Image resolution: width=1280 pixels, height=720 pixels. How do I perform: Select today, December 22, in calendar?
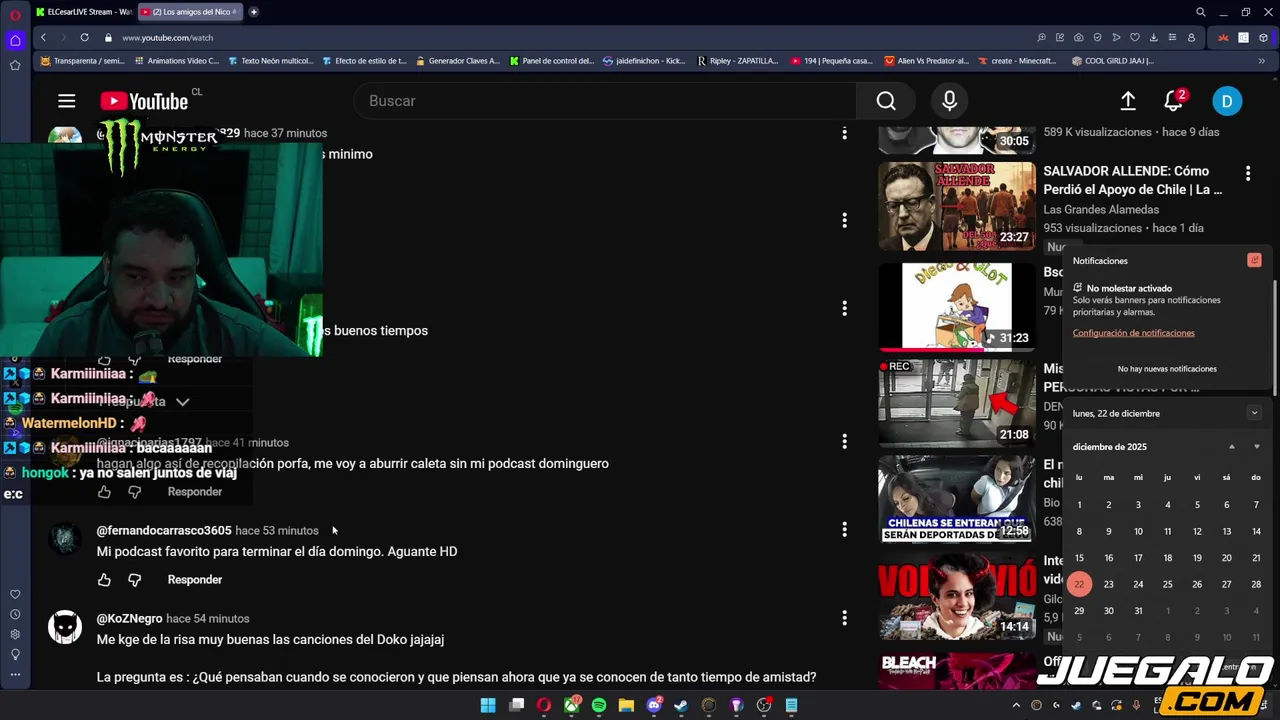(x=1079, y=584)
